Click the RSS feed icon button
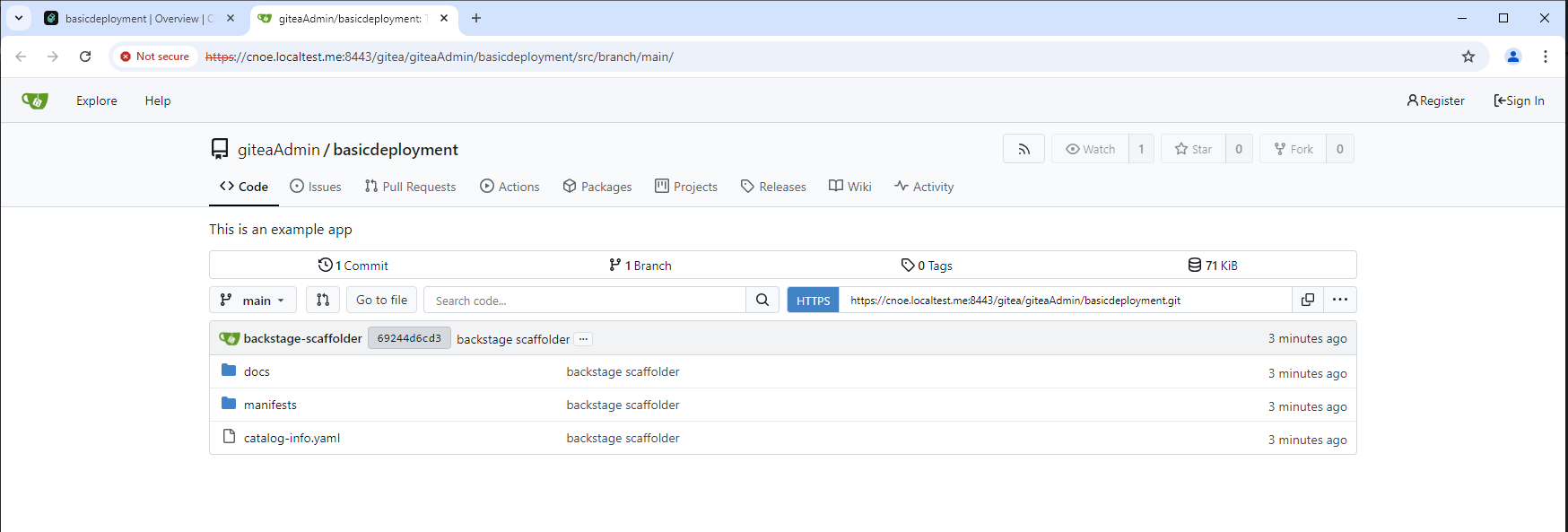 click(x=1024, y=149)
